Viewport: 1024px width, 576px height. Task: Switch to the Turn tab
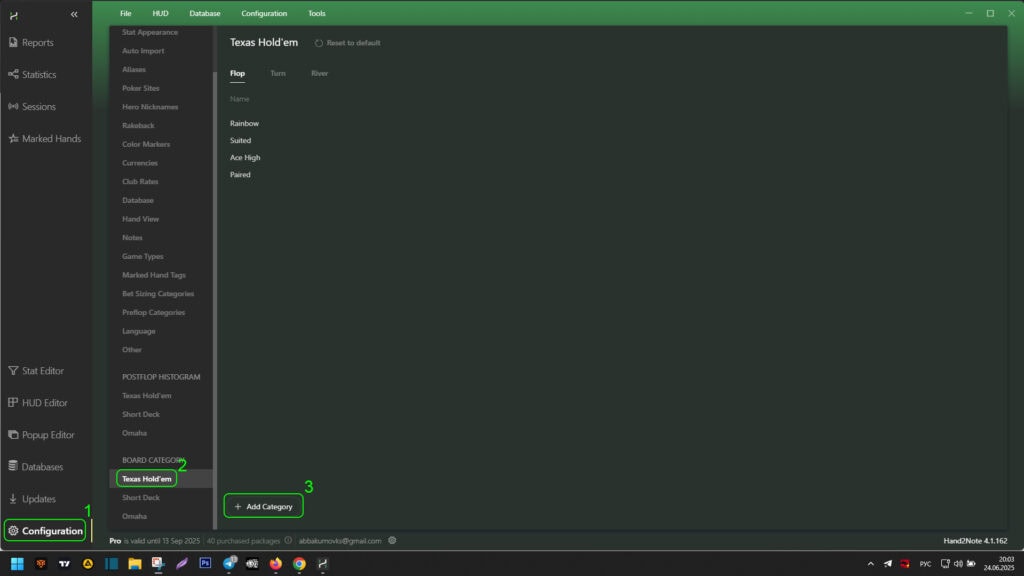point(278,73)
